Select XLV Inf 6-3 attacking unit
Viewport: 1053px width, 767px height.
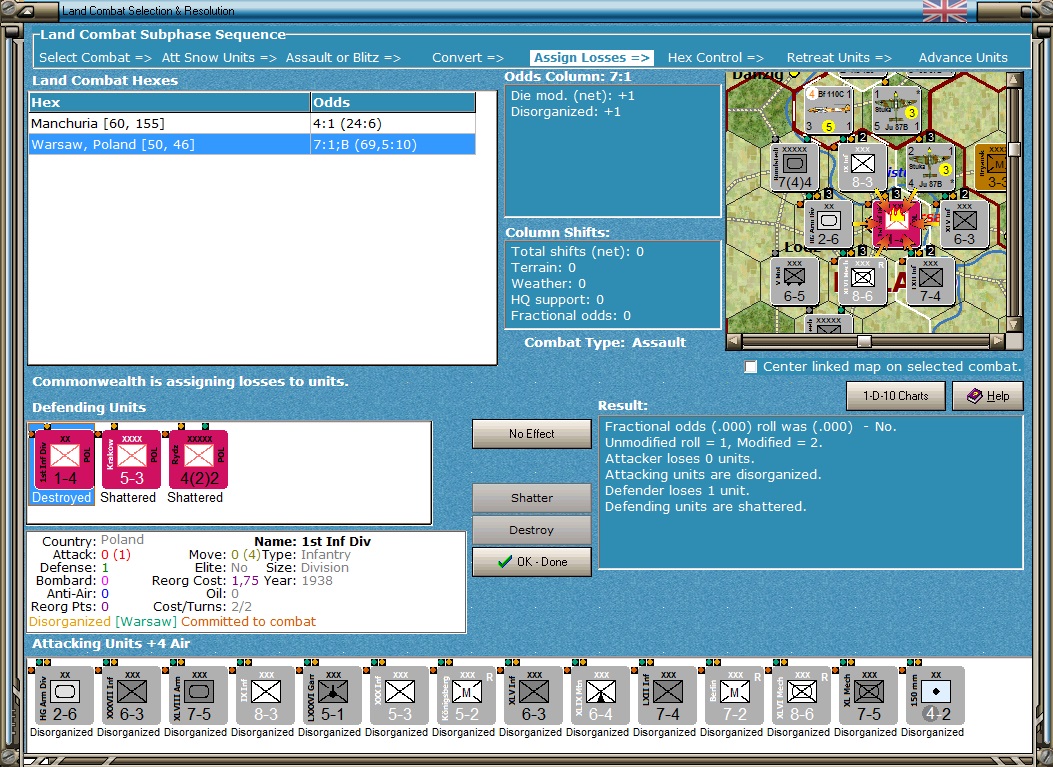click(534, 695)
